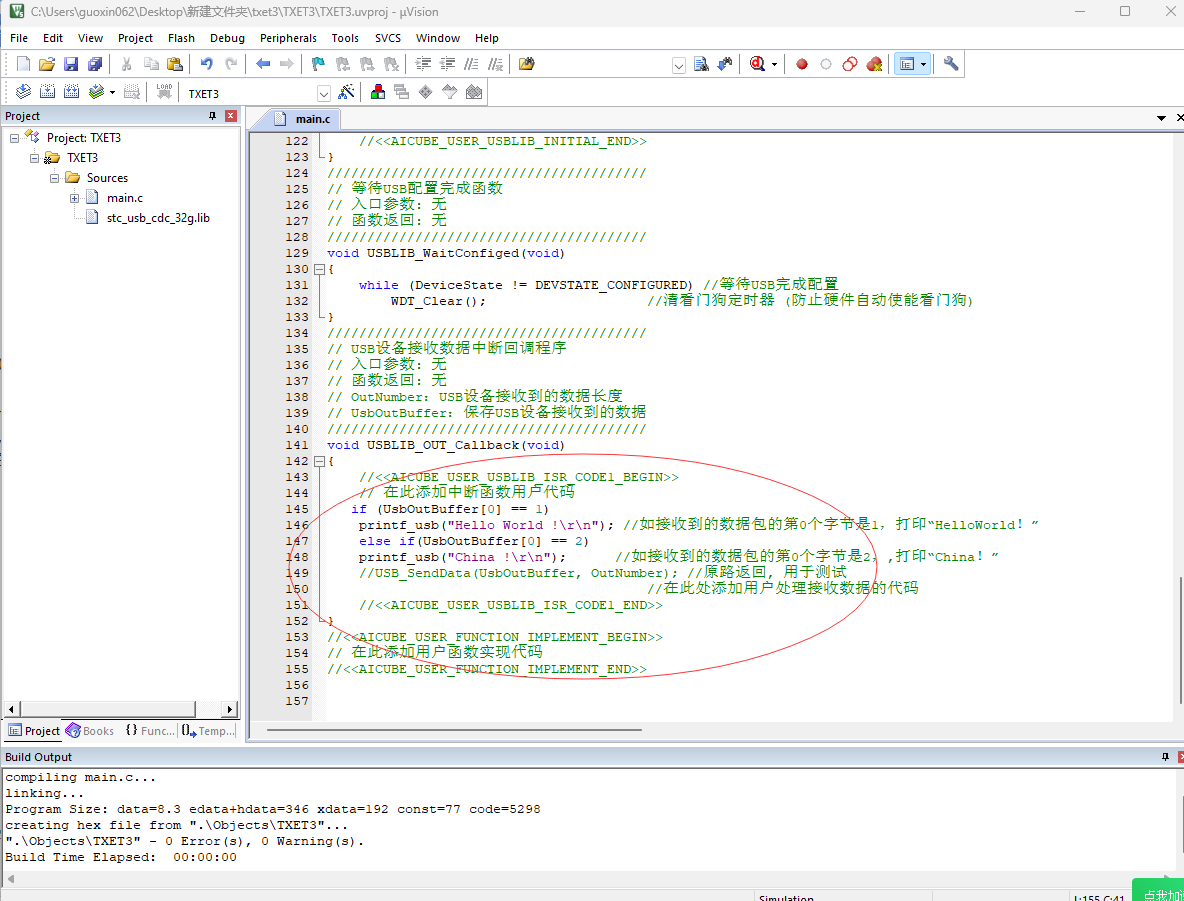Open Find in Files dialog
1184x901 pixels.
(527, 64)
